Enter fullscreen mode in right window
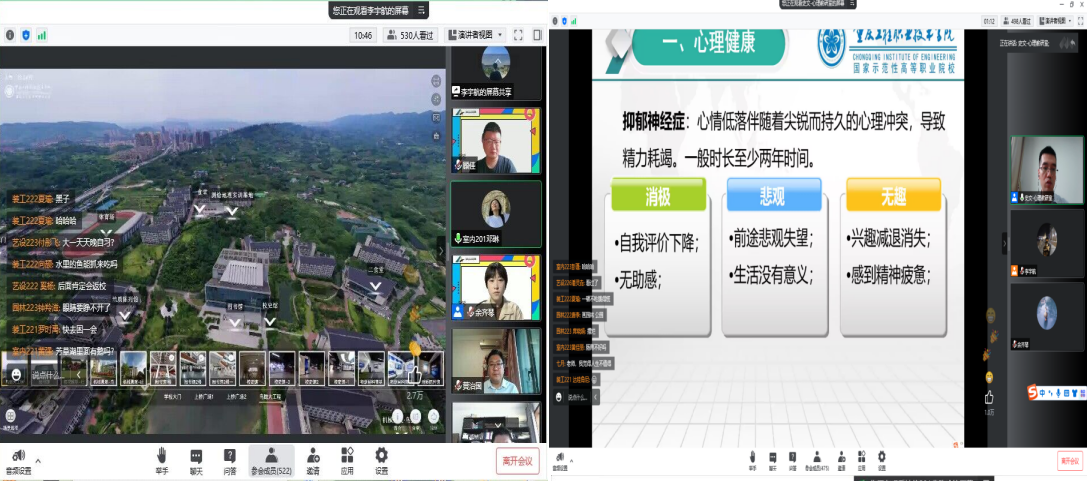Image resolution: width=1090 pixels, height=481 pixels. click(1080, 21)
